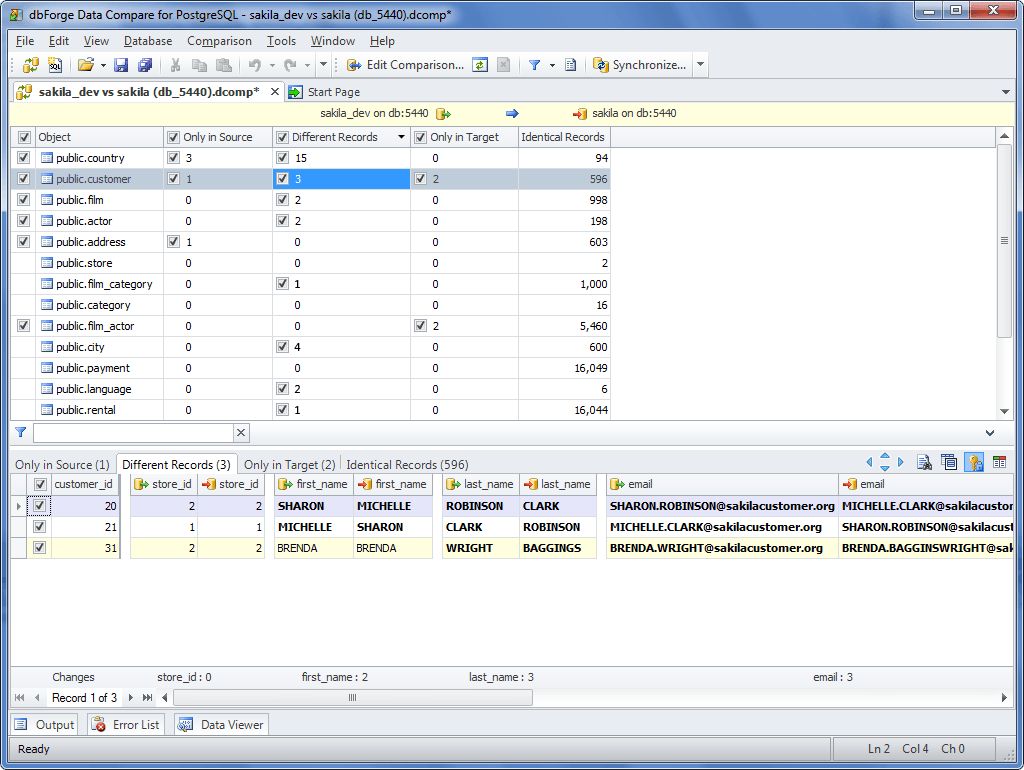Click the records grid horizontal scrollbar thumb

[353, 698]
